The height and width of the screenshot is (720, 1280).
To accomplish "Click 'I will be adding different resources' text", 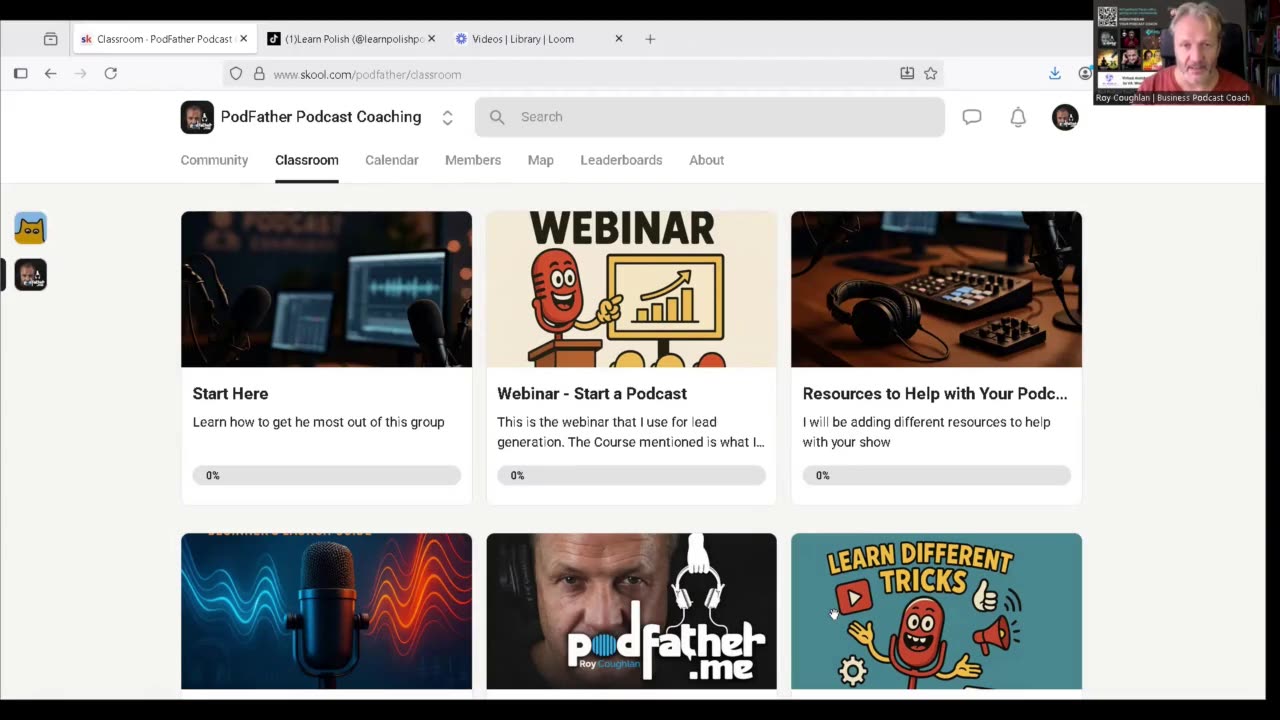I will coord(926,432).
